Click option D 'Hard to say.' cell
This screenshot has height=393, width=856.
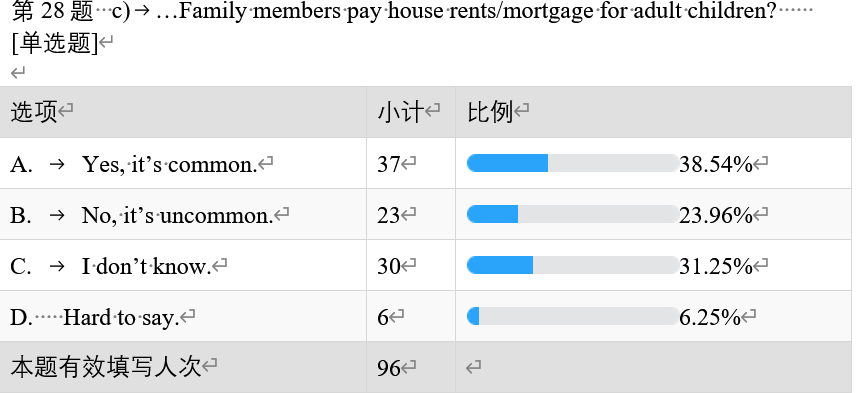coord(183,317)
